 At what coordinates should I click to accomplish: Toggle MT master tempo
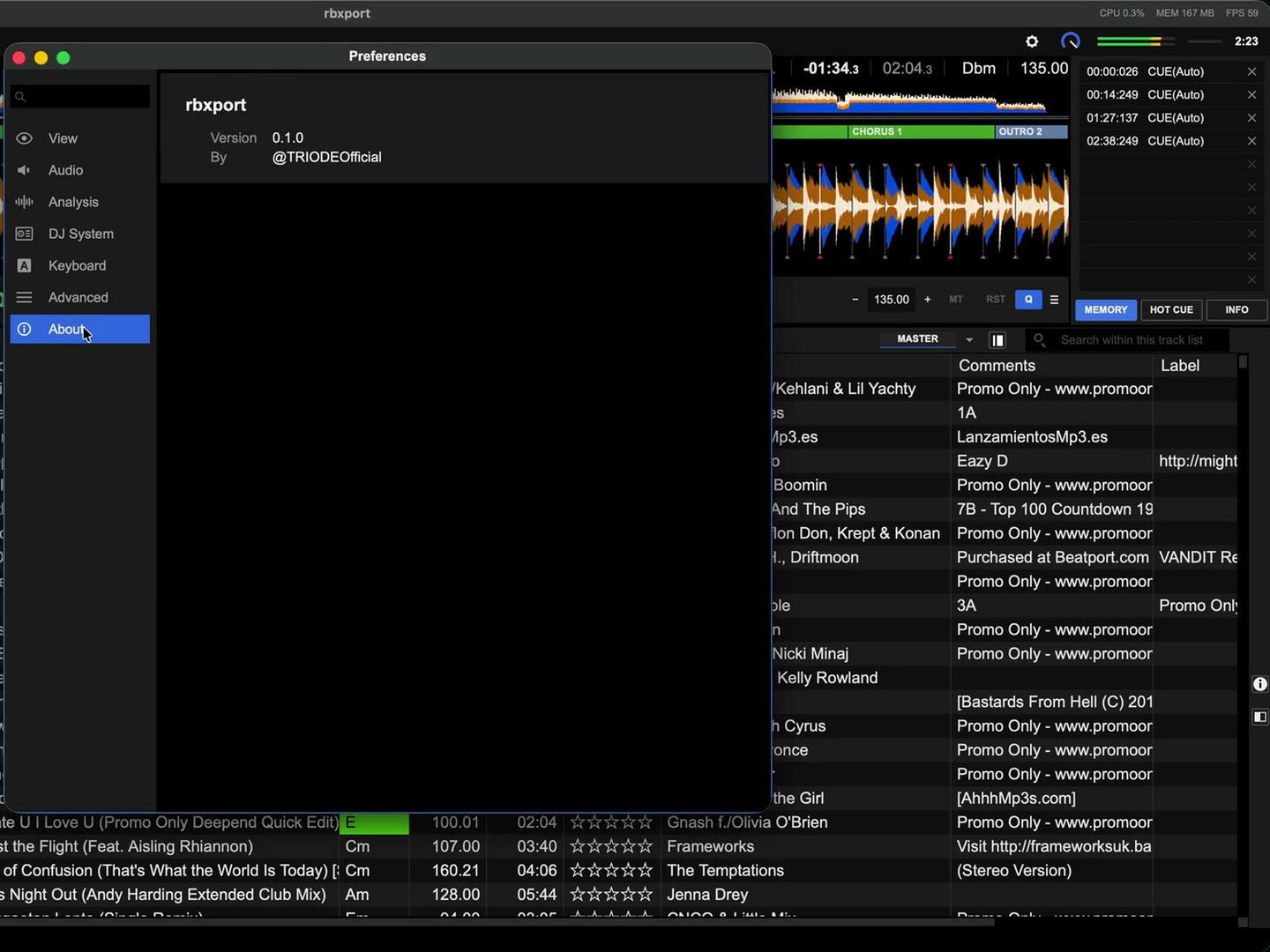pos(956,300)
